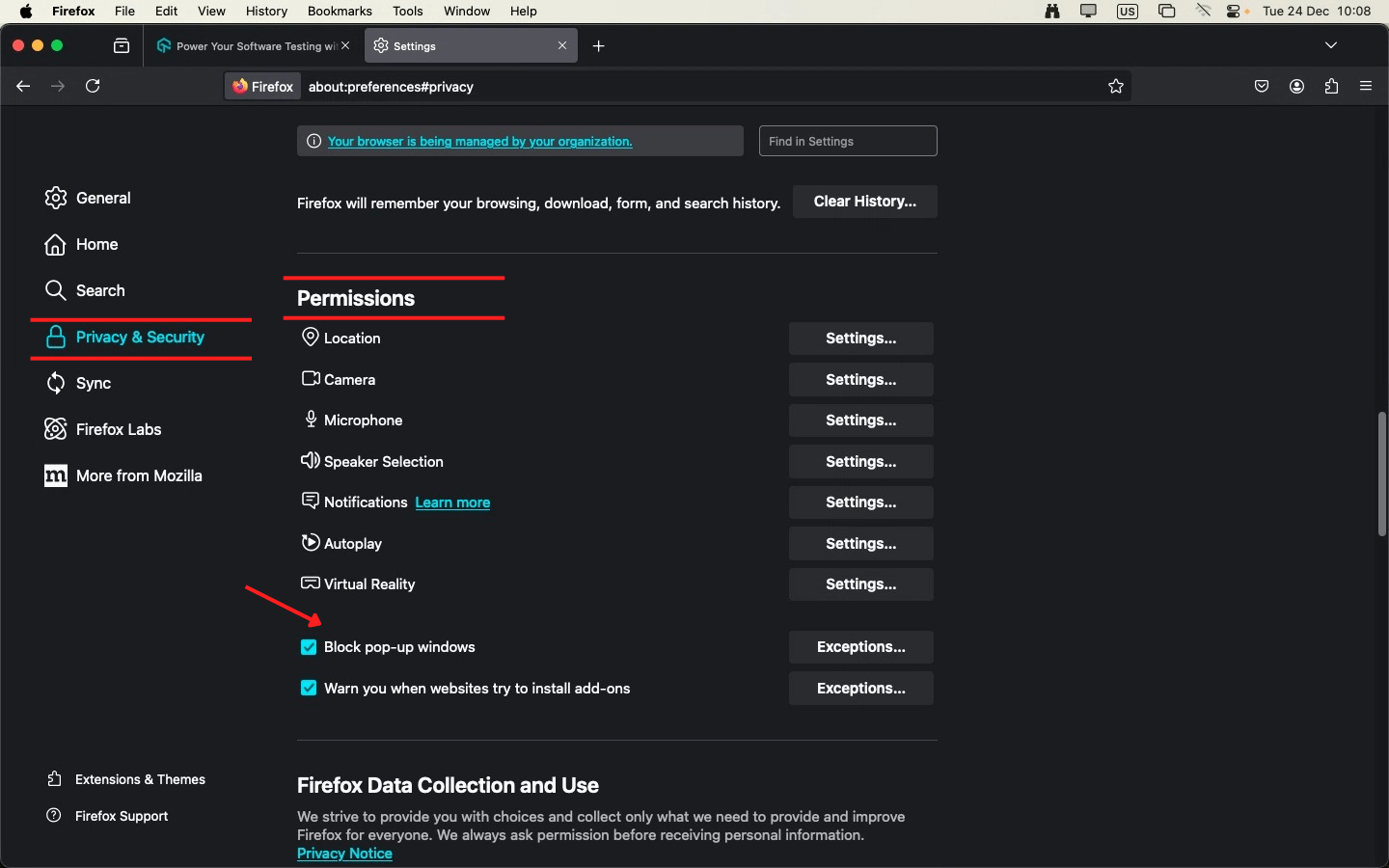Open Firefox Labs settings

tap(117, 429)
